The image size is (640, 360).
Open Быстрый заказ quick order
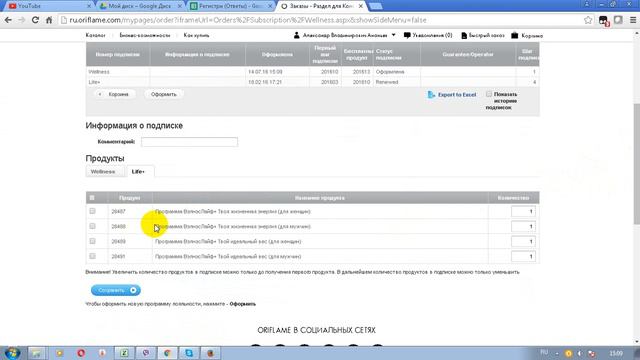[483, 36]
